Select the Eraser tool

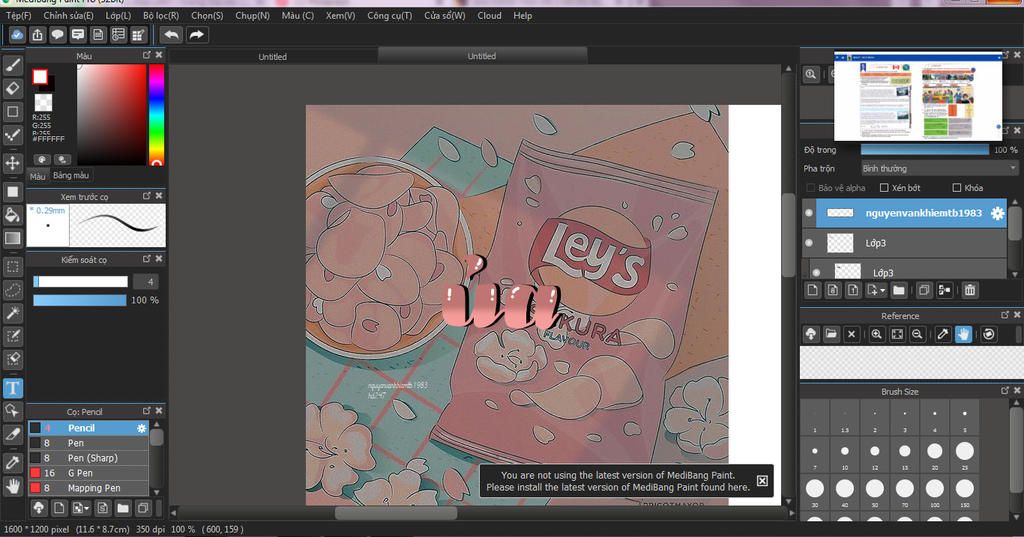[x=13, y=88]
